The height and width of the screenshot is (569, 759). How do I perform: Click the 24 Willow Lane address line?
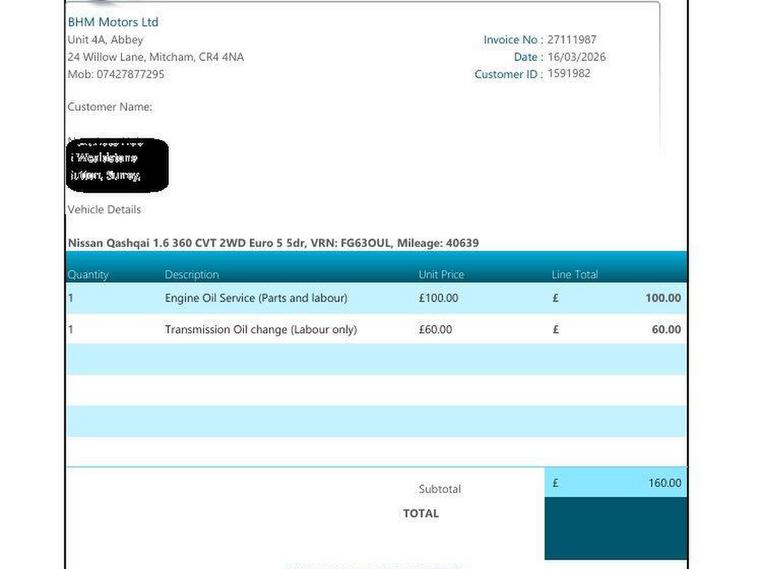click(x=155, y=57)
